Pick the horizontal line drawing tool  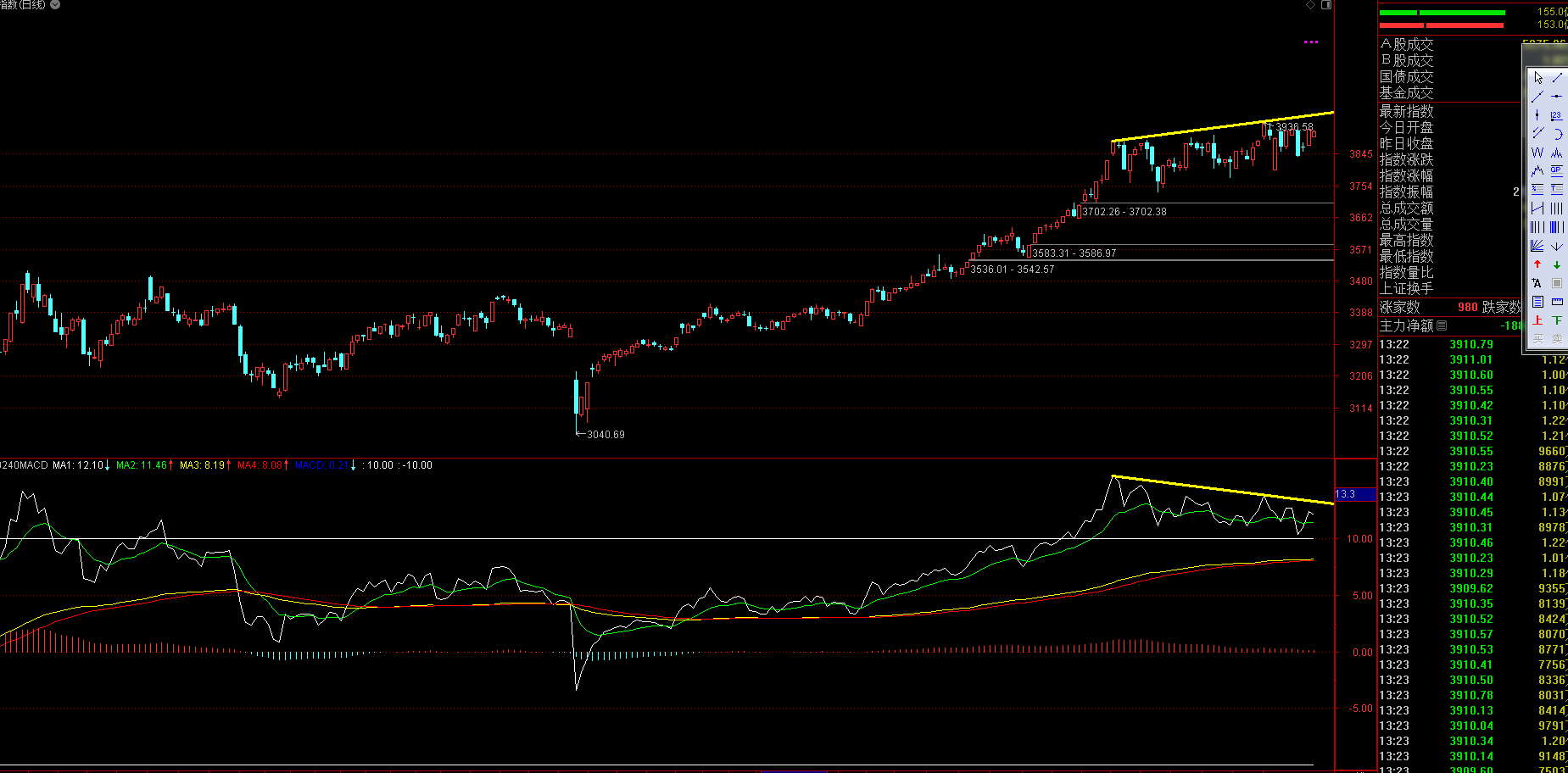click(x=1557, y=97)
